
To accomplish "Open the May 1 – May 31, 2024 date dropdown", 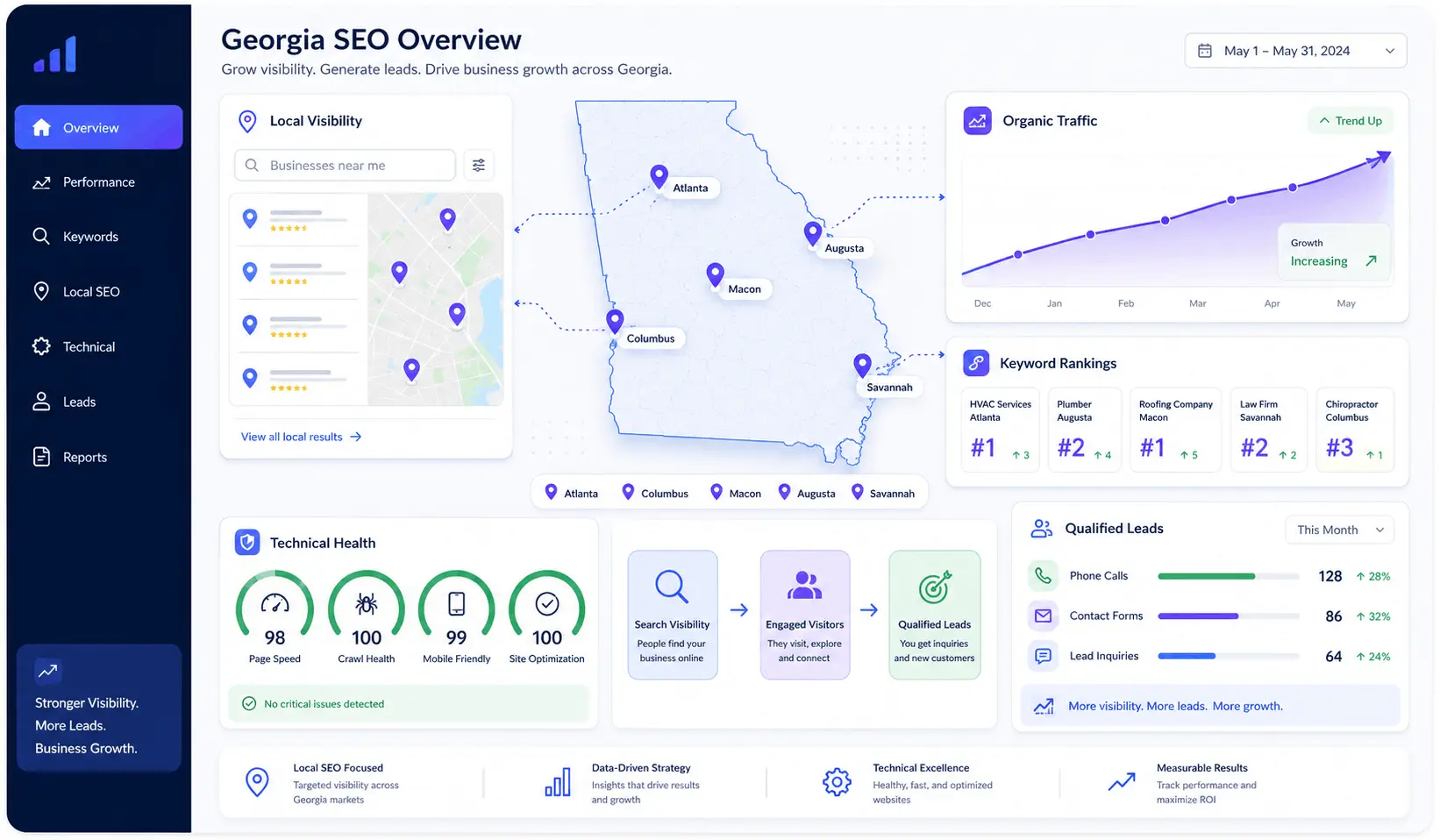I will tap(1295, 51).
